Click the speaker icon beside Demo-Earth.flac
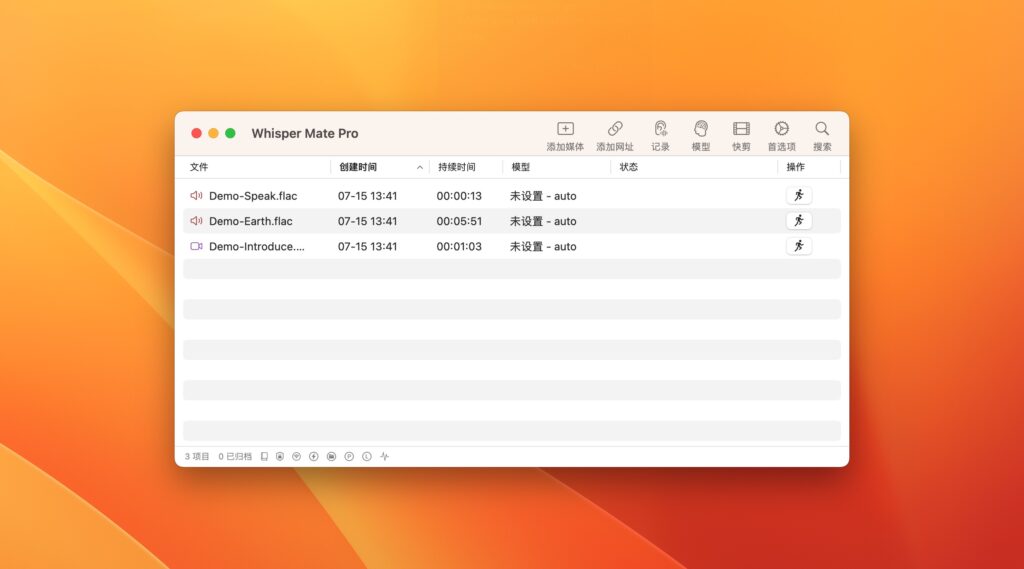This screenshot has width=1024, height=569. [196, 221]
